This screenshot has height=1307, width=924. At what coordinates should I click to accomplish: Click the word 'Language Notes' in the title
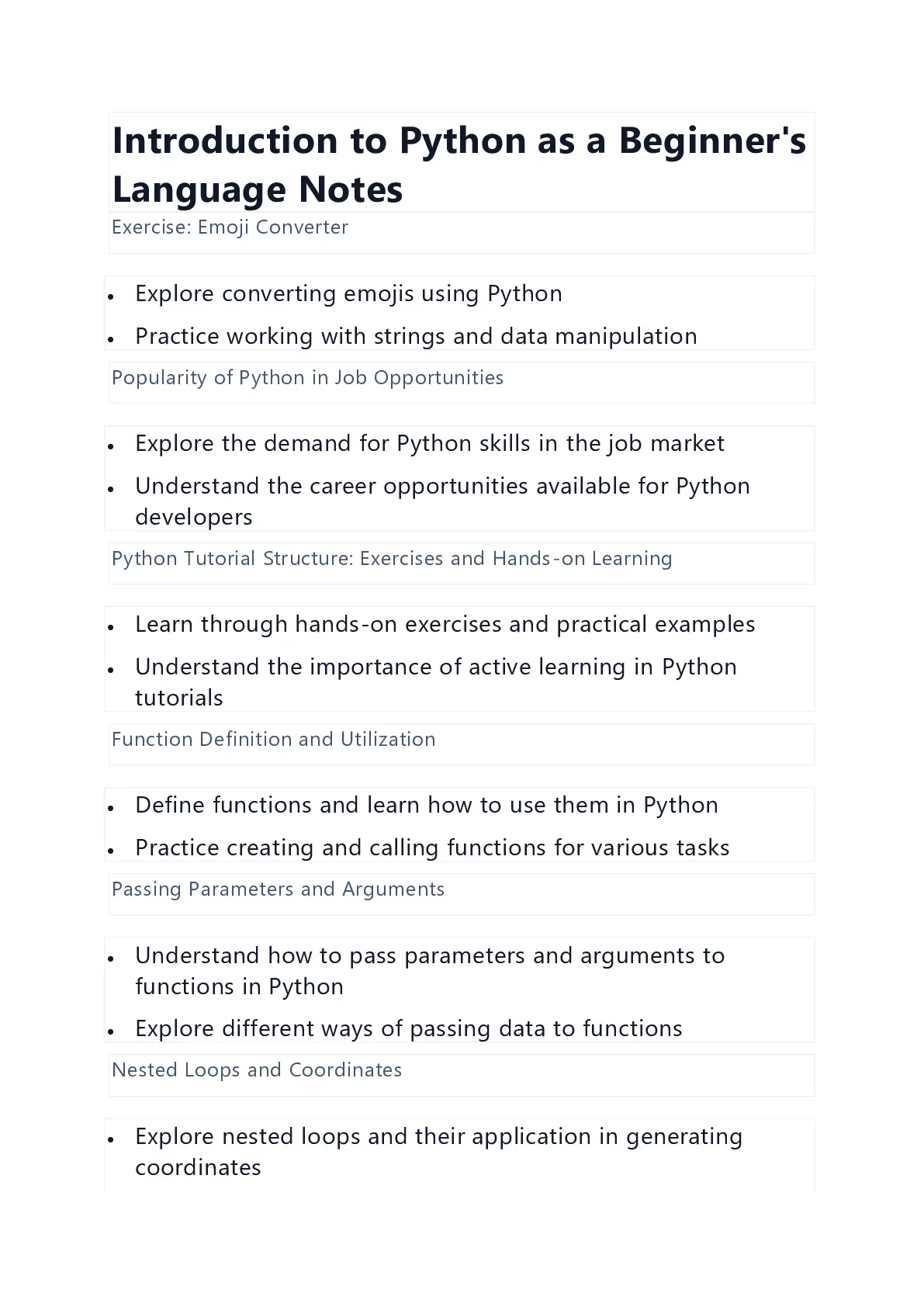tap(258, 189)
